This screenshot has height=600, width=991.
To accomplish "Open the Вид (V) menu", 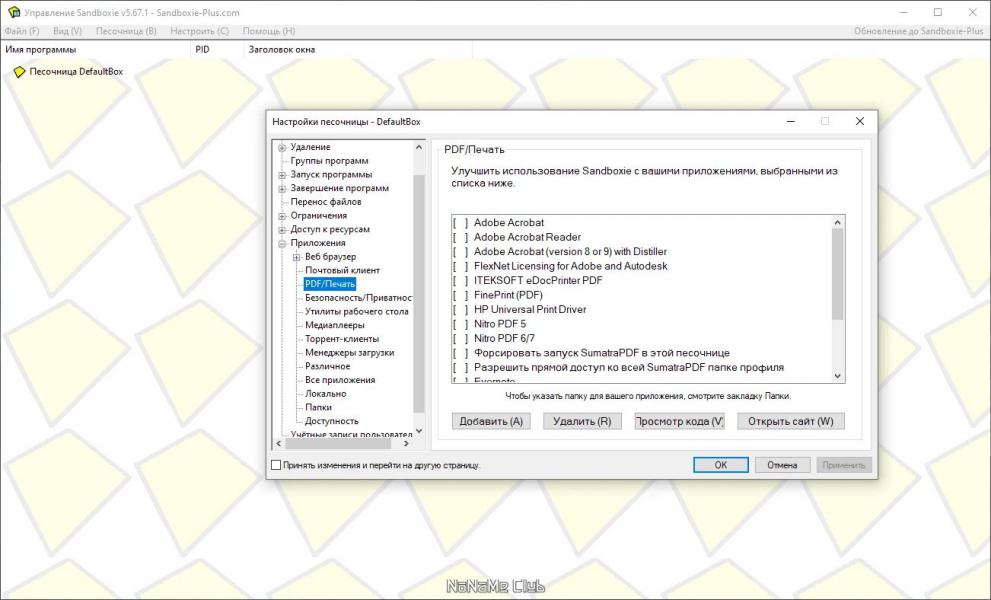I will 68,31.
